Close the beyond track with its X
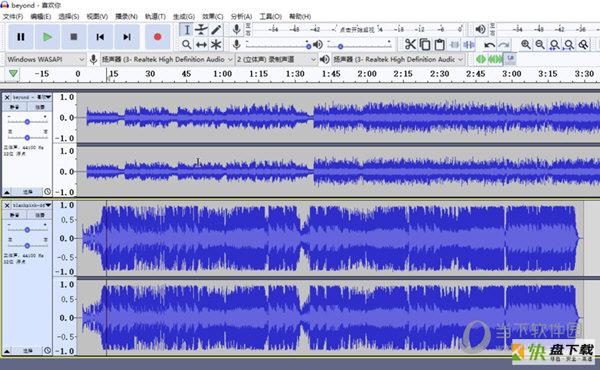 7,97
